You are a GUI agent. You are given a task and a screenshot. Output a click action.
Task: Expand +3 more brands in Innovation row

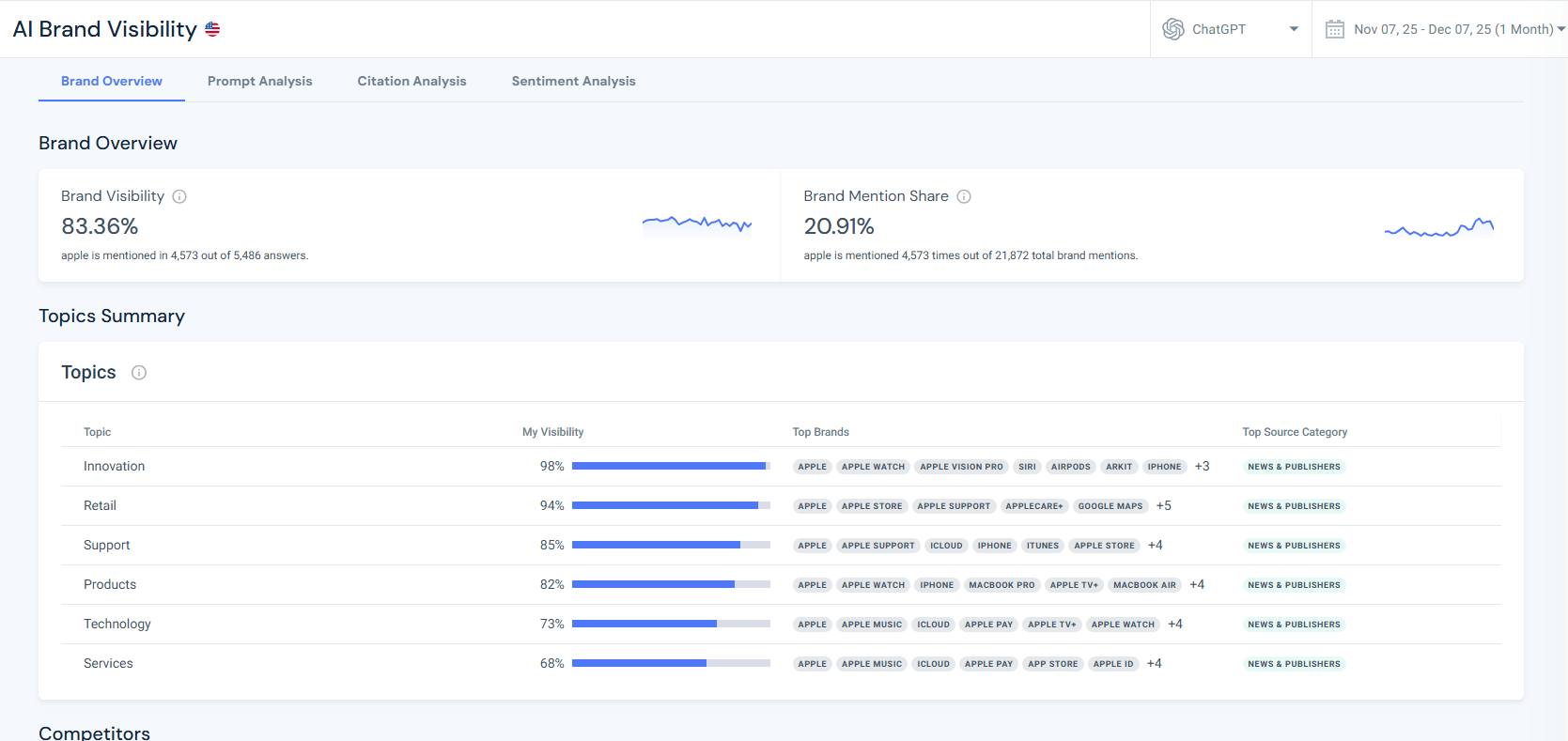(1203, 466)
